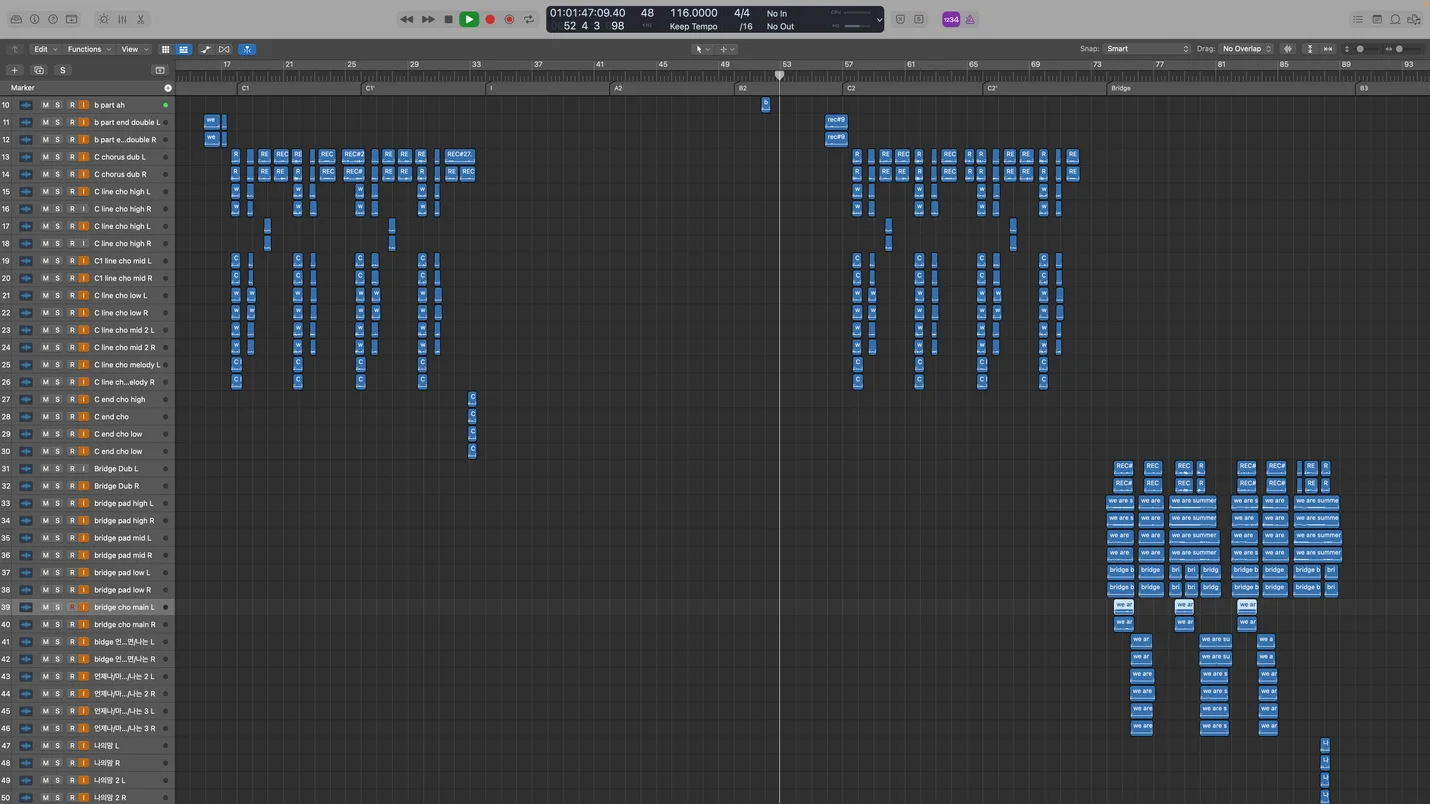Show Automation button in tracks toolbar
This screenshot has height=804, width=1430.
coord(206,49)
